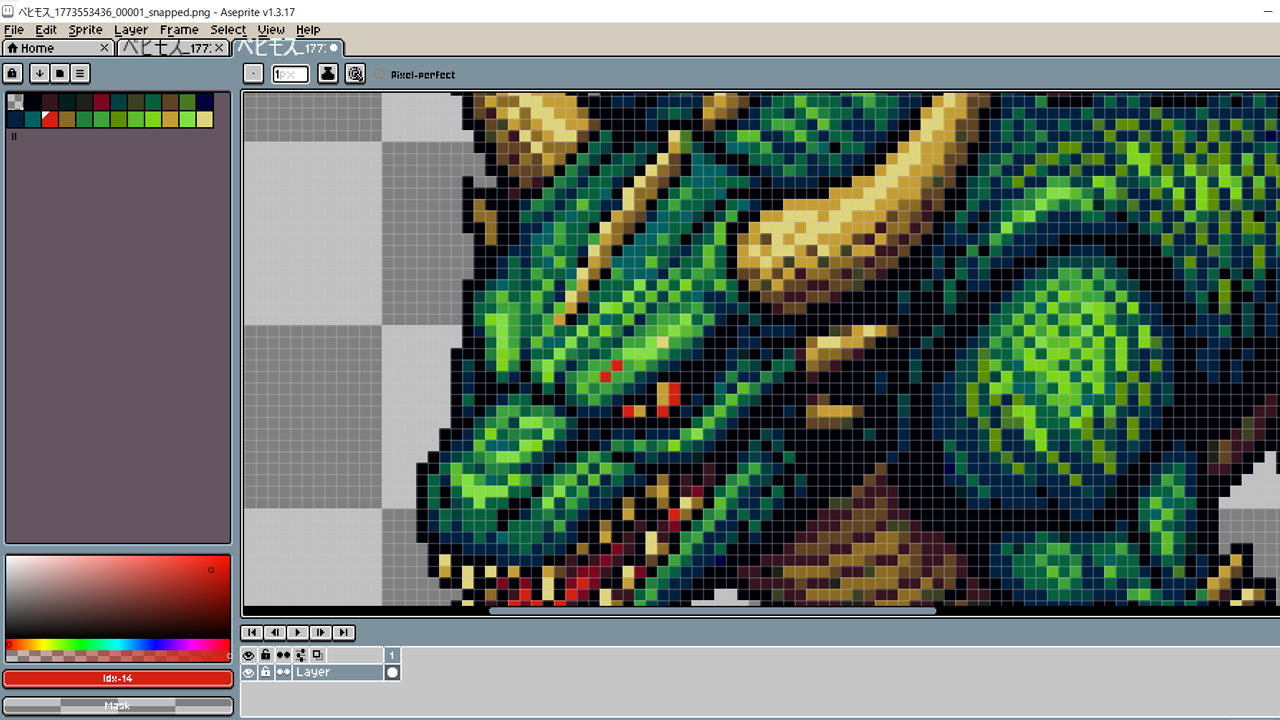Click the palette lock icon
Image resolution: width=1280 pixels, height=720 pixels.
tap(11, 73)
